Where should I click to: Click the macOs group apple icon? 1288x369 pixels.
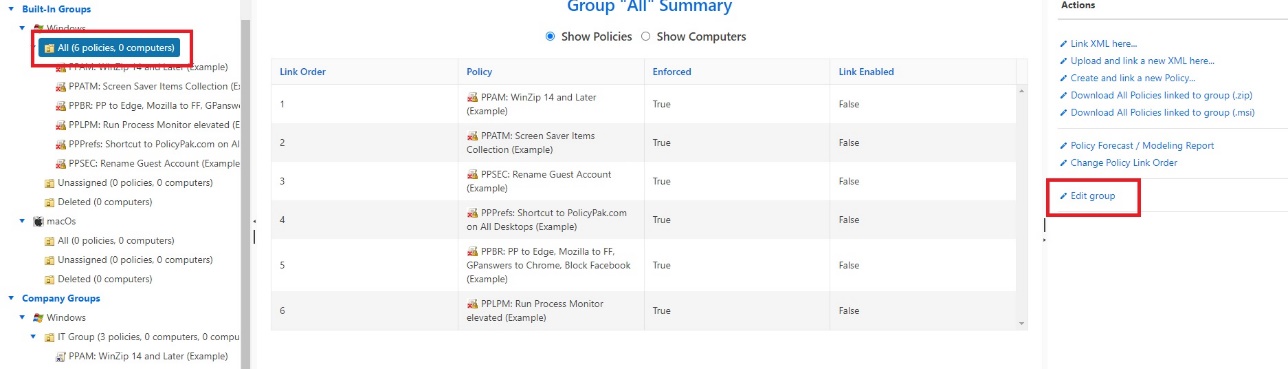click(38, 221)
